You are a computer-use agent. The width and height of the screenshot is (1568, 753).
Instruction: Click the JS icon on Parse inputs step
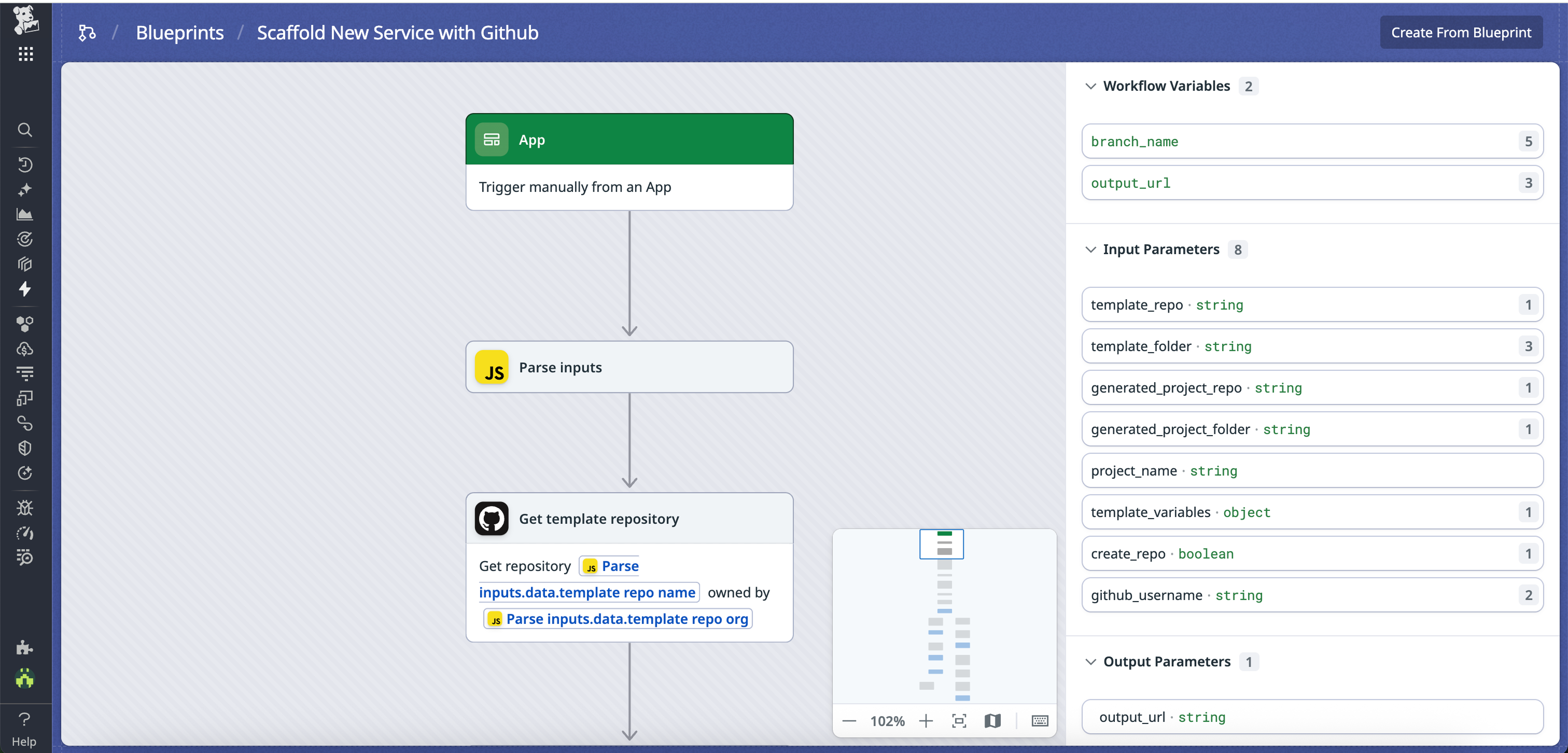coord(492,367)
